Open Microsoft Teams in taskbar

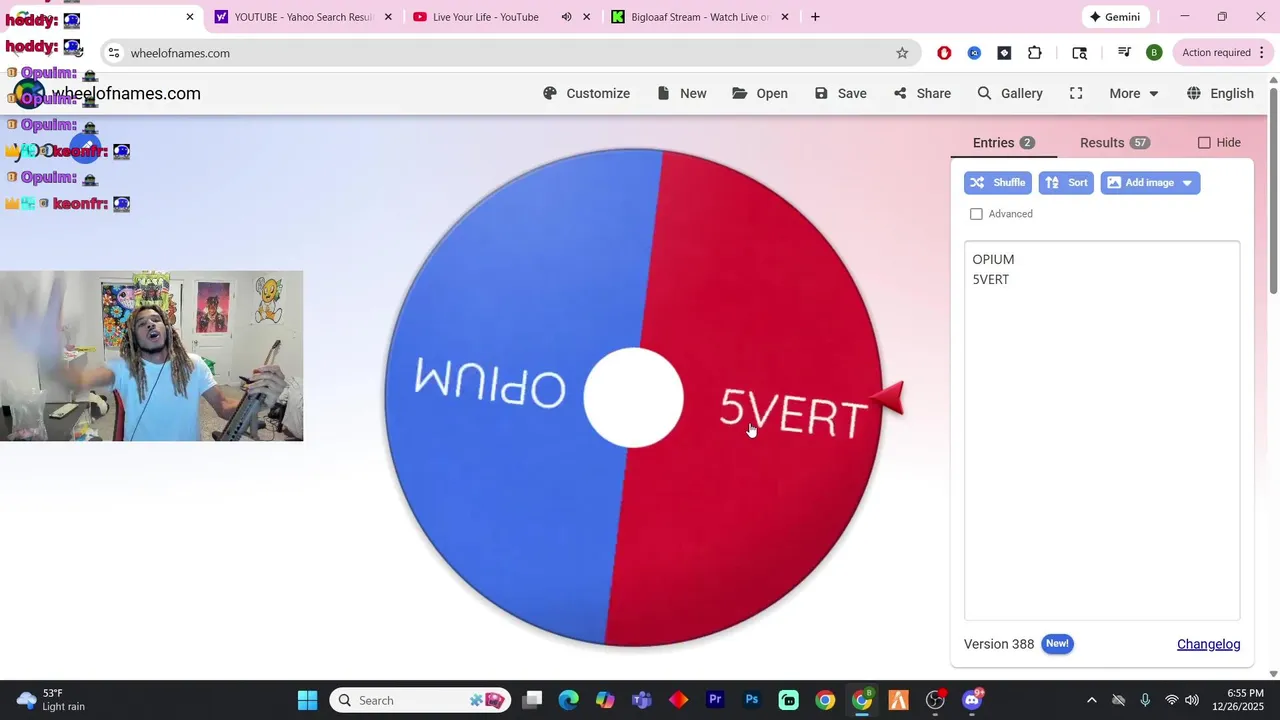click(642, 700)
